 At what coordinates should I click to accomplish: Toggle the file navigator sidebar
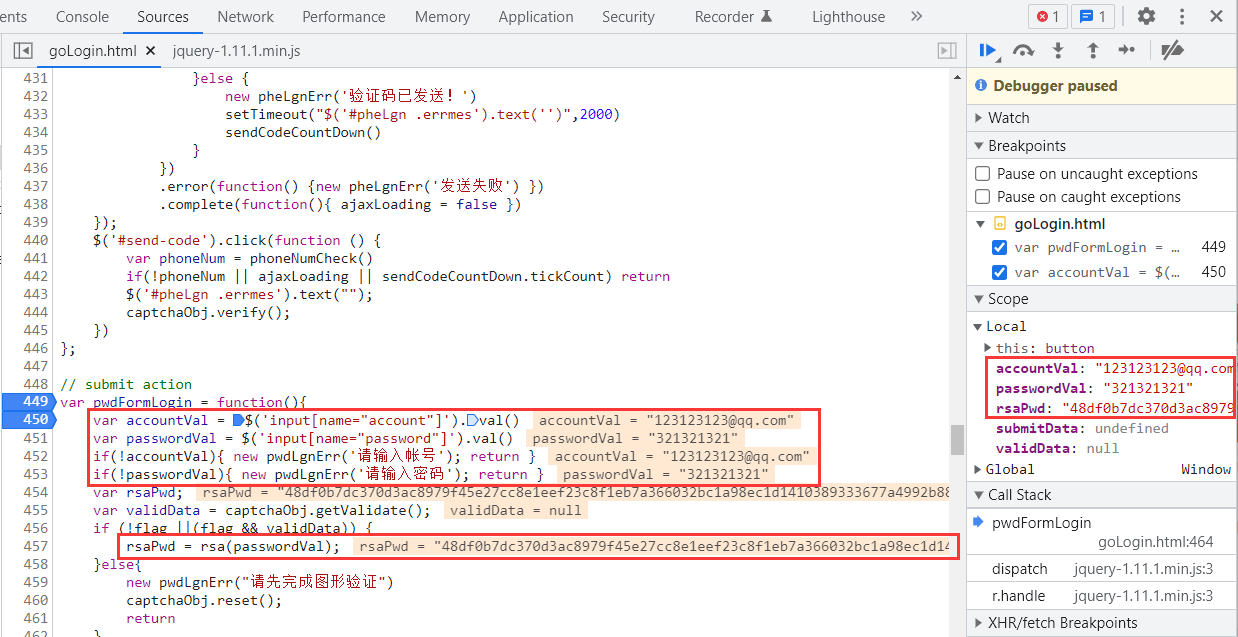(23, 51)
